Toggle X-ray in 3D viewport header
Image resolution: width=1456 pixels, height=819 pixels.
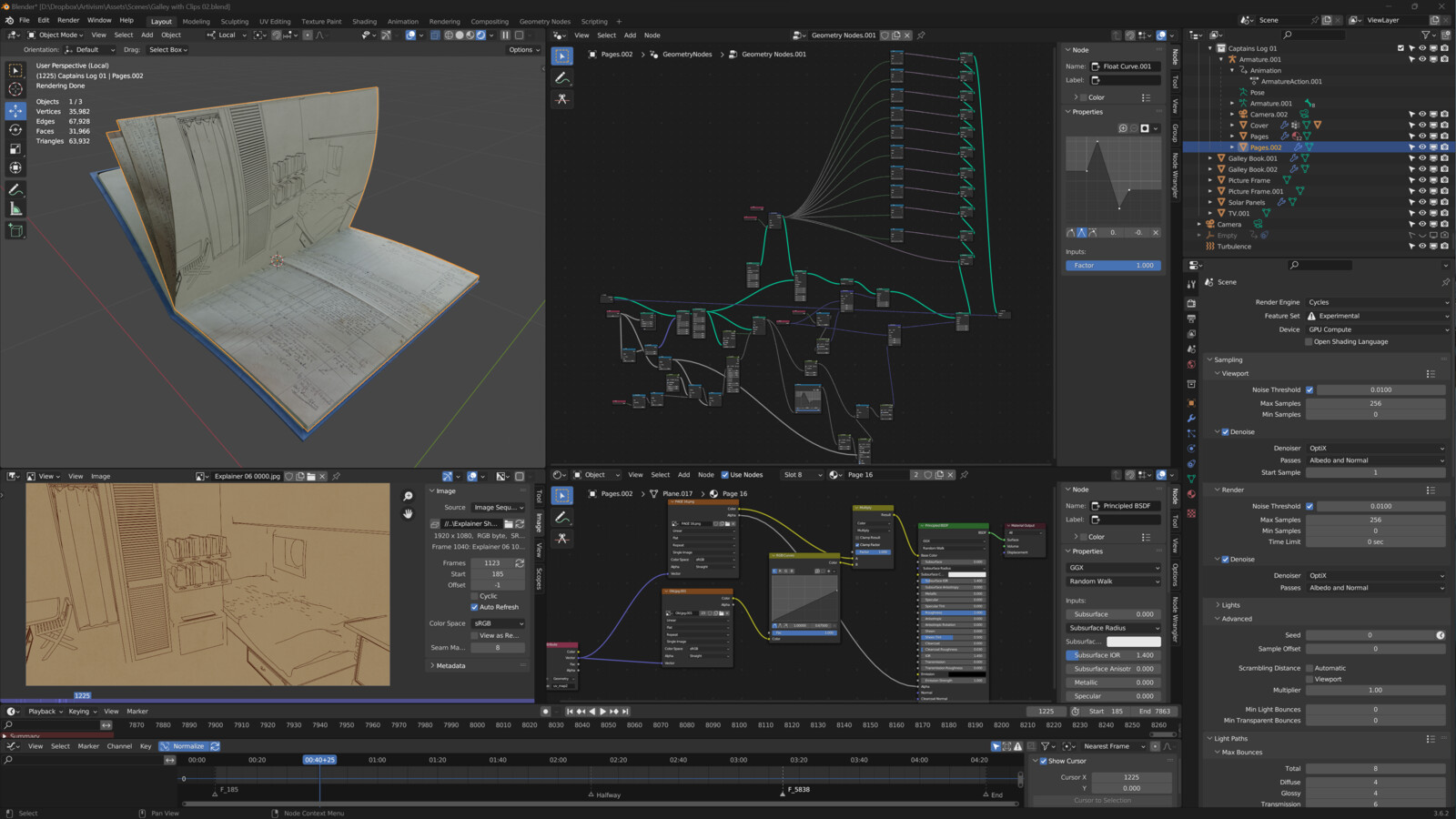[x=434, y=35]
